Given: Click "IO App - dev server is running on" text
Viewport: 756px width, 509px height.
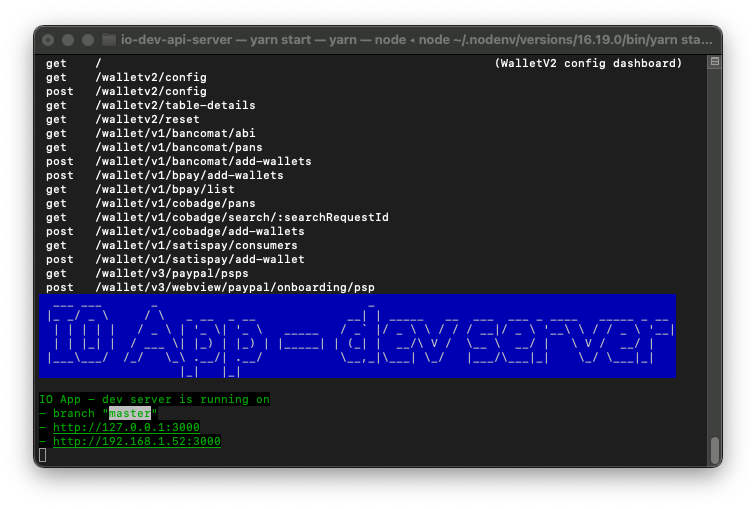Looking at the screenshot, I should (x=154, y=399).
